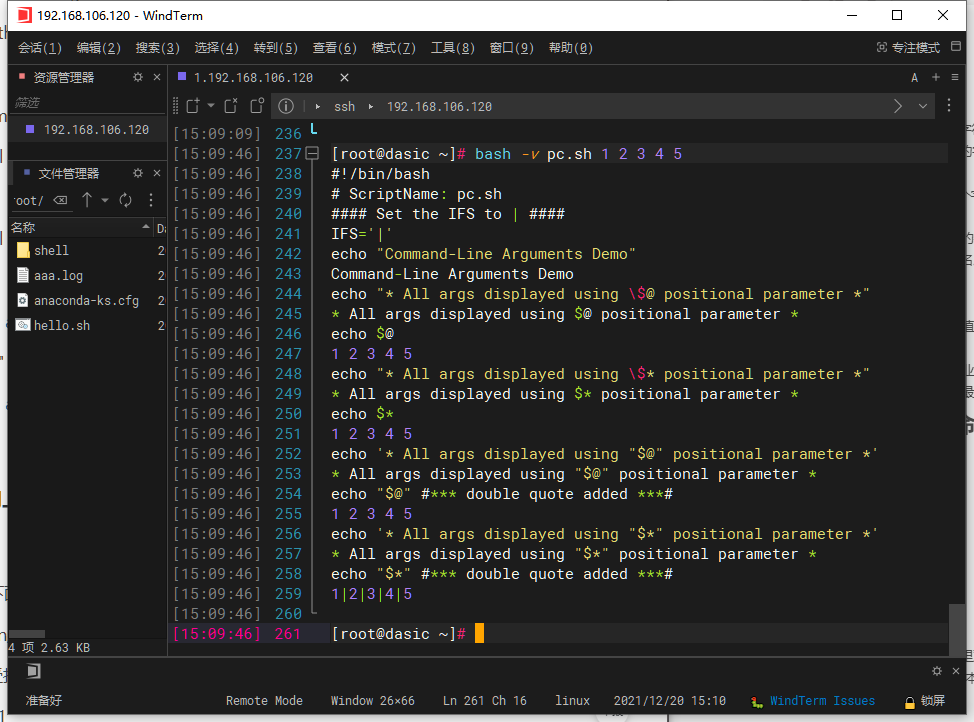Open the 会话(1) session menu
974x722 pixels.
pos(40,48)
